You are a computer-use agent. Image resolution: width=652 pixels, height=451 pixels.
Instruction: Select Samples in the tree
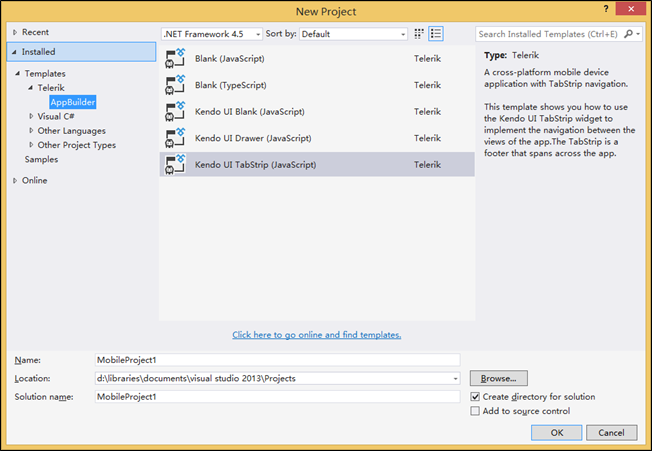pyautogui.click(x=41, y=160)
